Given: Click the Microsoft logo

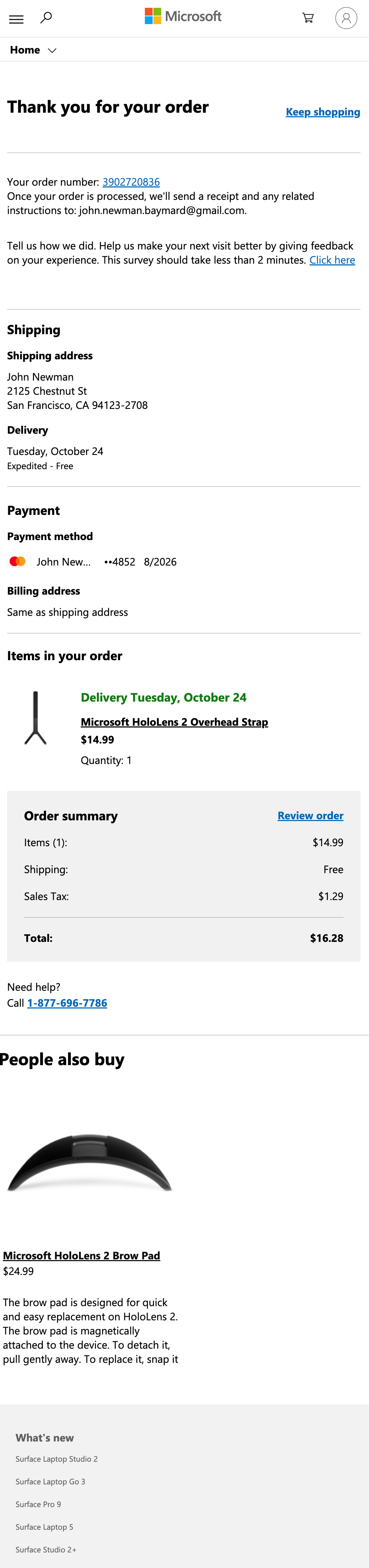Looking at the screenshot, I should pyautogui.click(x=182, y=16).
